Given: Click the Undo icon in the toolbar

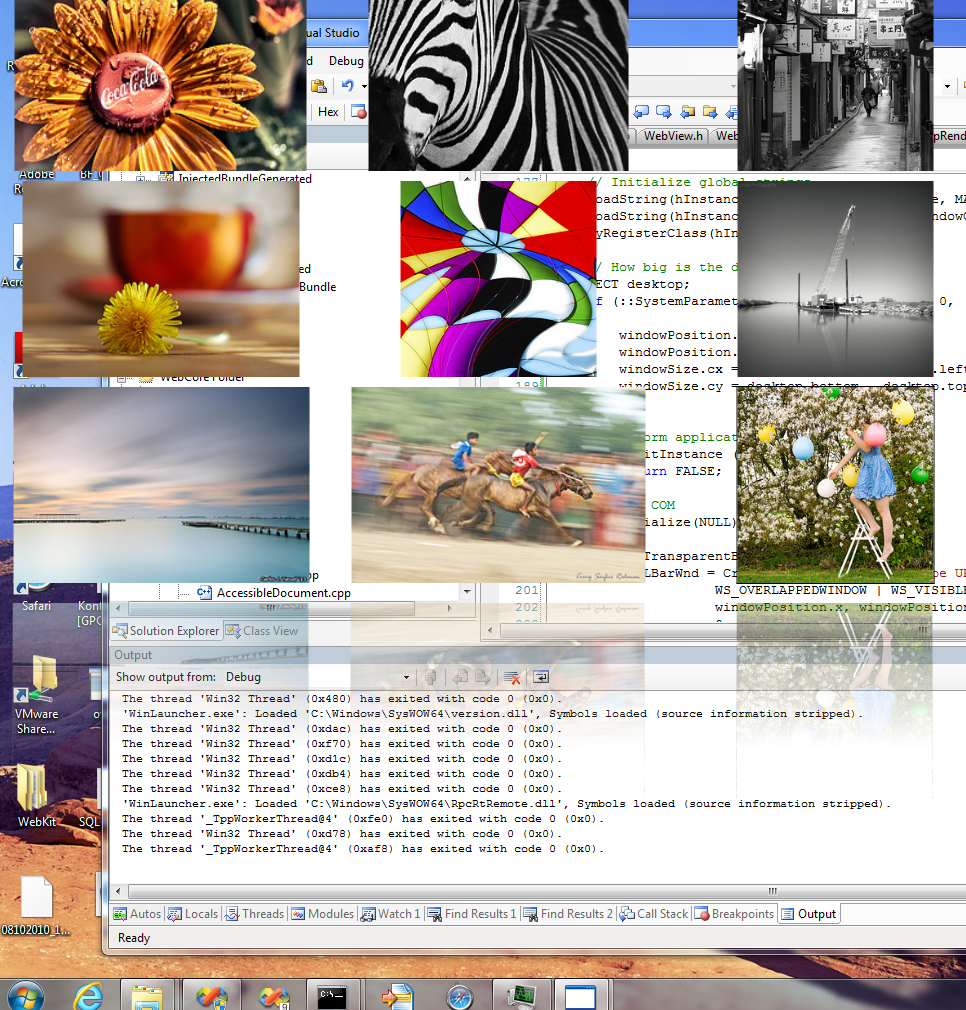Looking at the screenshot, I should [x=348, y=86].
